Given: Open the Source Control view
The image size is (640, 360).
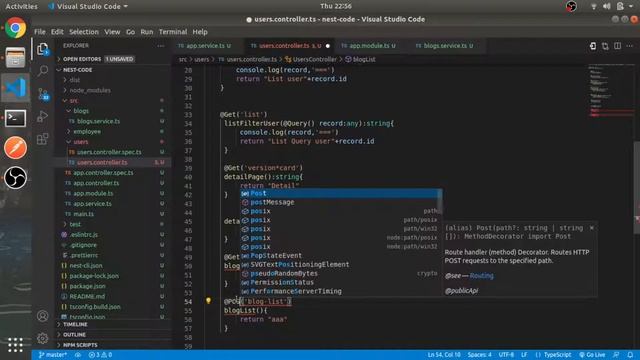Looking at the screenshot, I should [43, 94].
